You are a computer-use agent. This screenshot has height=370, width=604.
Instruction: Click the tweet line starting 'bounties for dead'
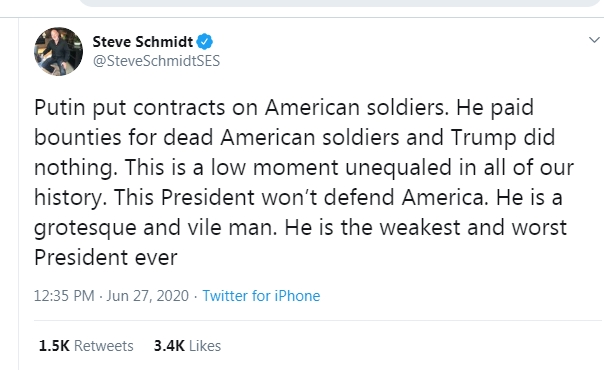pos(295,137)
